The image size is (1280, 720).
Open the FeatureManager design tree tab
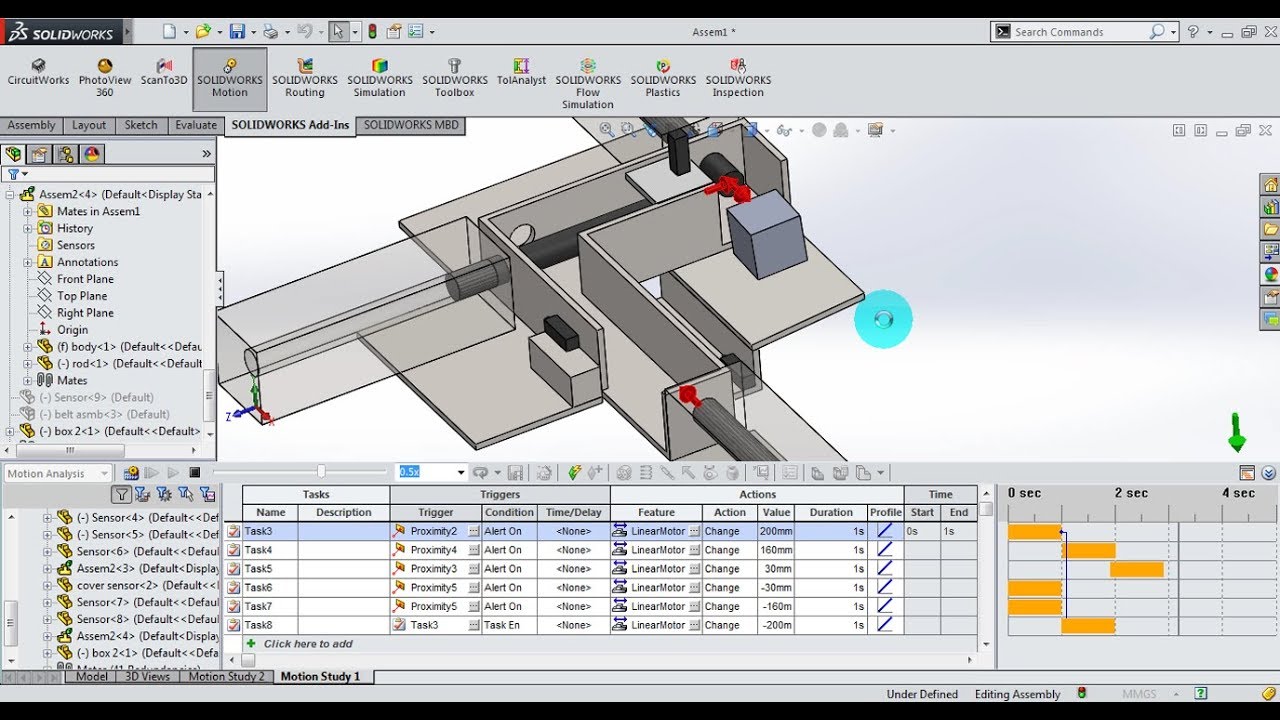13,154
